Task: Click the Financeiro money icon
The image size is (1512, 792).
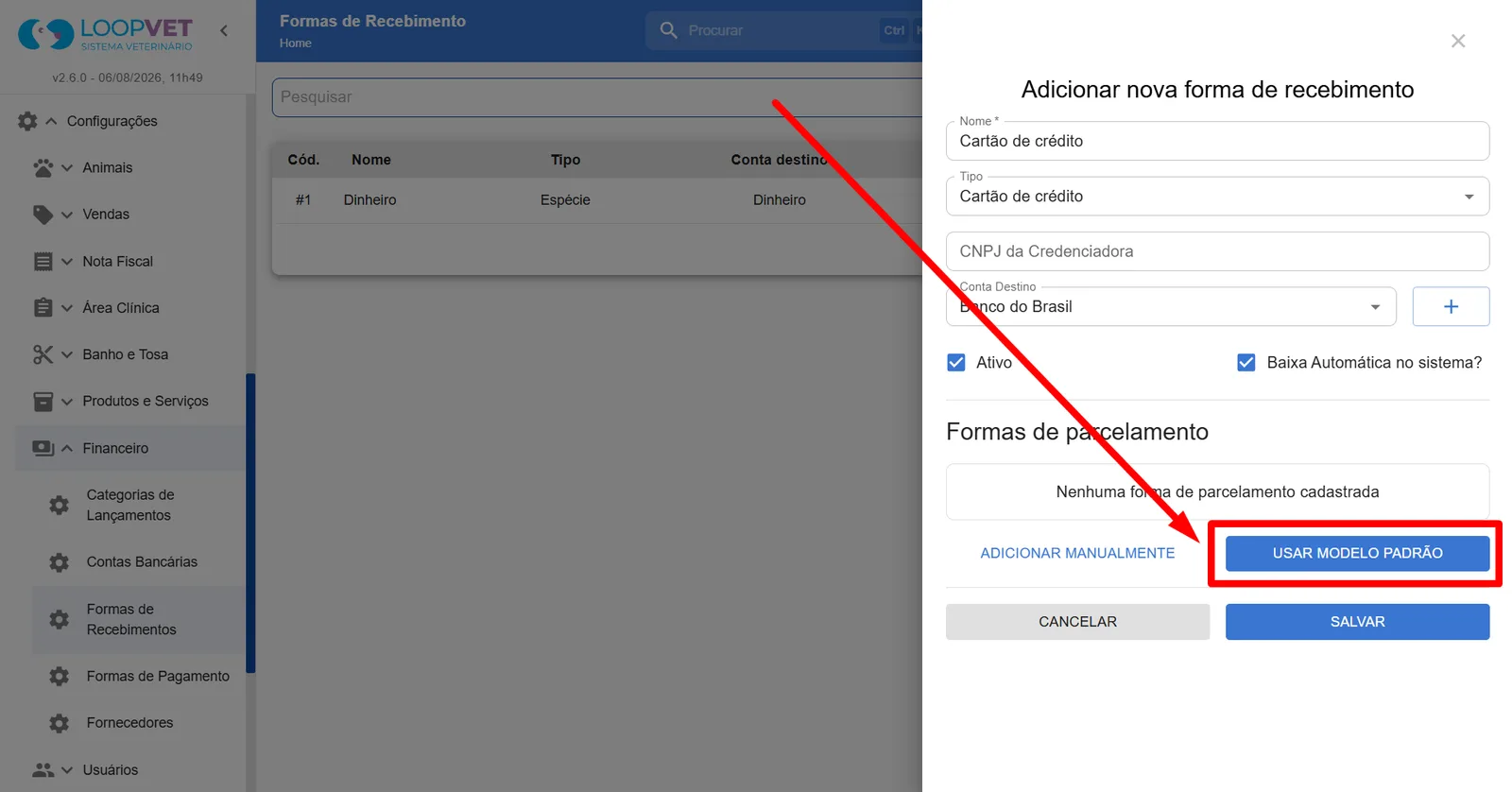Action: 43,448
